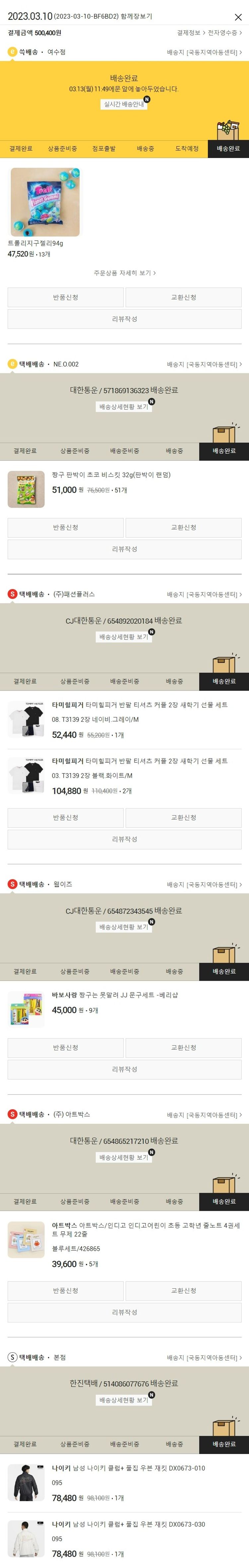Select the 도착예정 step tab
Image resolution: width=249 pixels, height=1568 pixels.
(187, 148)
